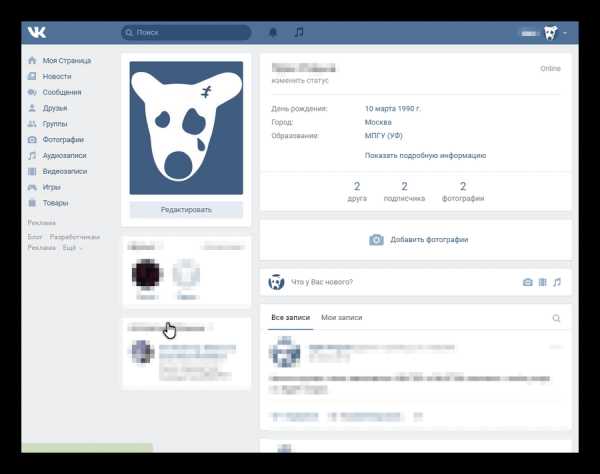
Task: Attach audio with post box note icon
Action: click(557, 282)
